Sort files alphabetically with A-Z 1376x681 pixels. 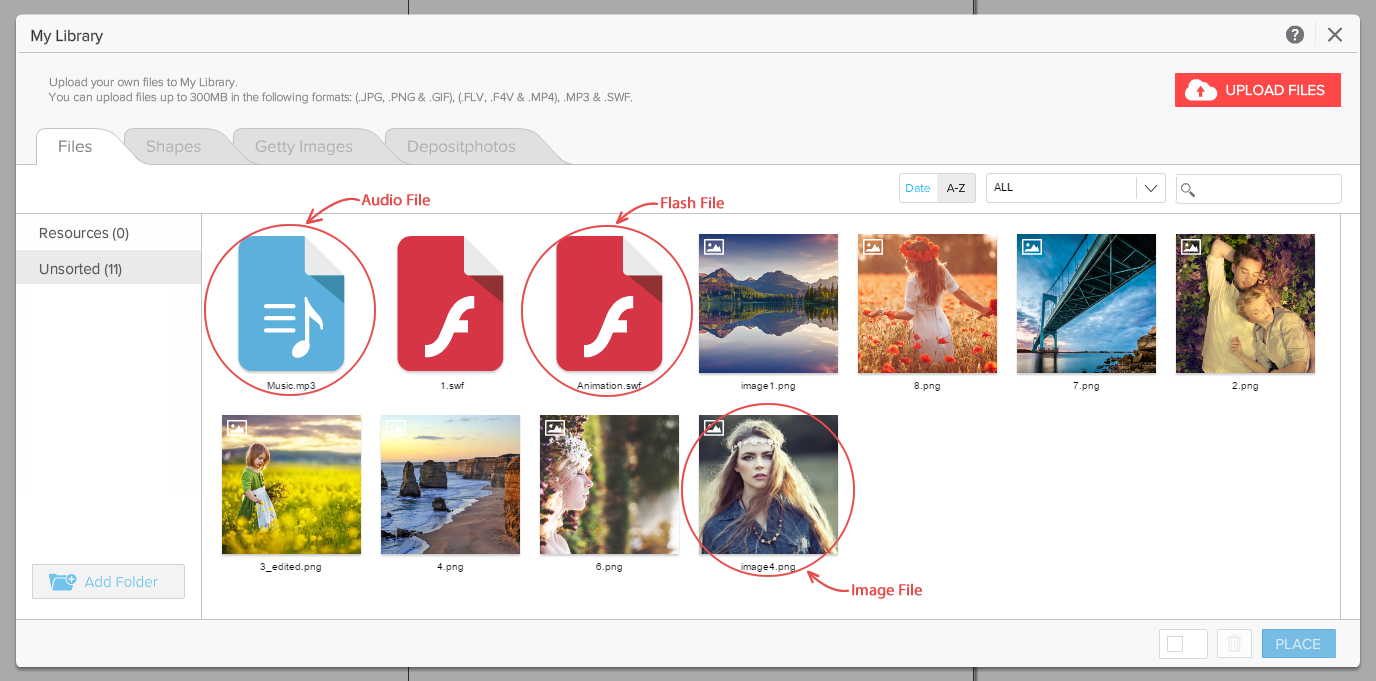click(956, 188)
